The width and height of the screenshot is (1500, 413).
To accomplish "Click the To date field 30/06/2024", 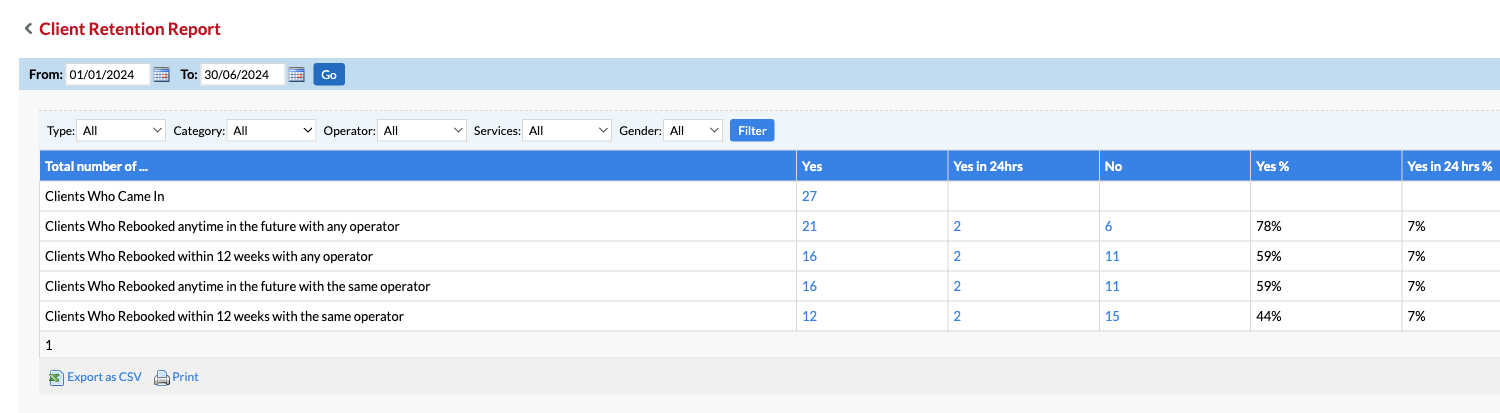I will [x=243, y=74].
